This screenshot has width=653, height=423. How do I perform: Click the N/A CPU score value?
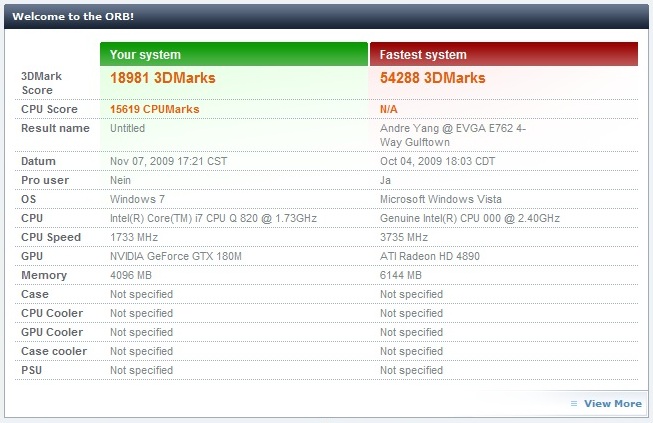[389, 109]
